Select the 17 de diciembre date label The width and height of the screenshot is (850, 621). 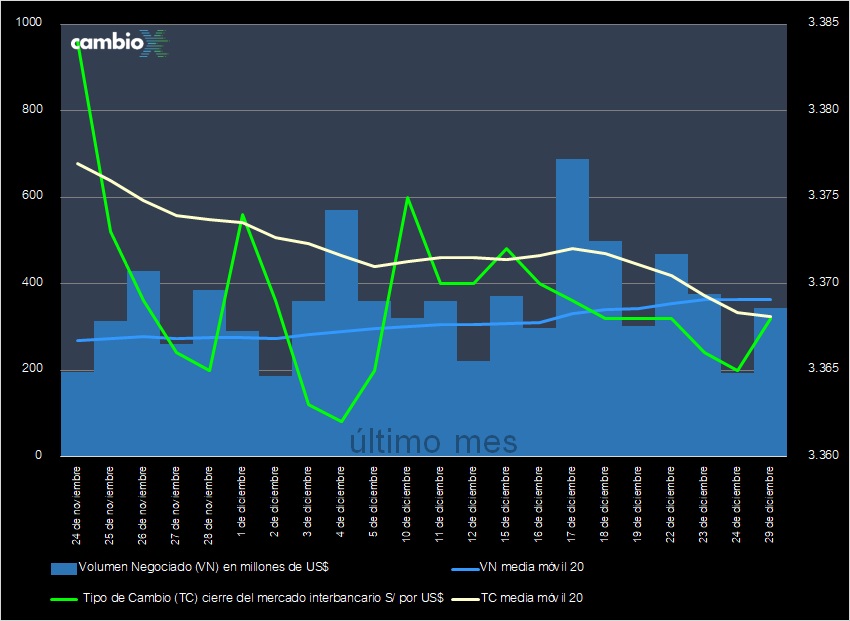(x=571, y=500)
